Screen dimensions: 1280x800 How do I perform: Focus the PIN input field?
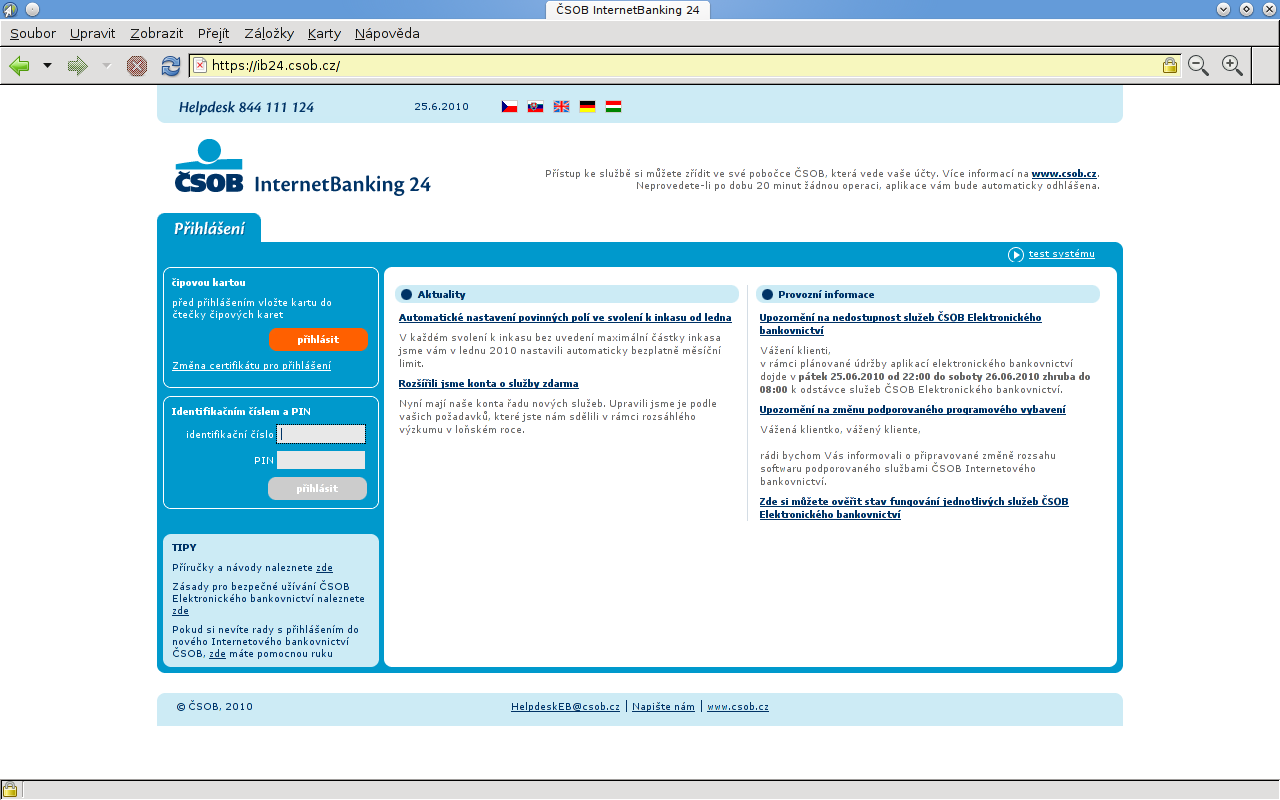pos(321,460)
